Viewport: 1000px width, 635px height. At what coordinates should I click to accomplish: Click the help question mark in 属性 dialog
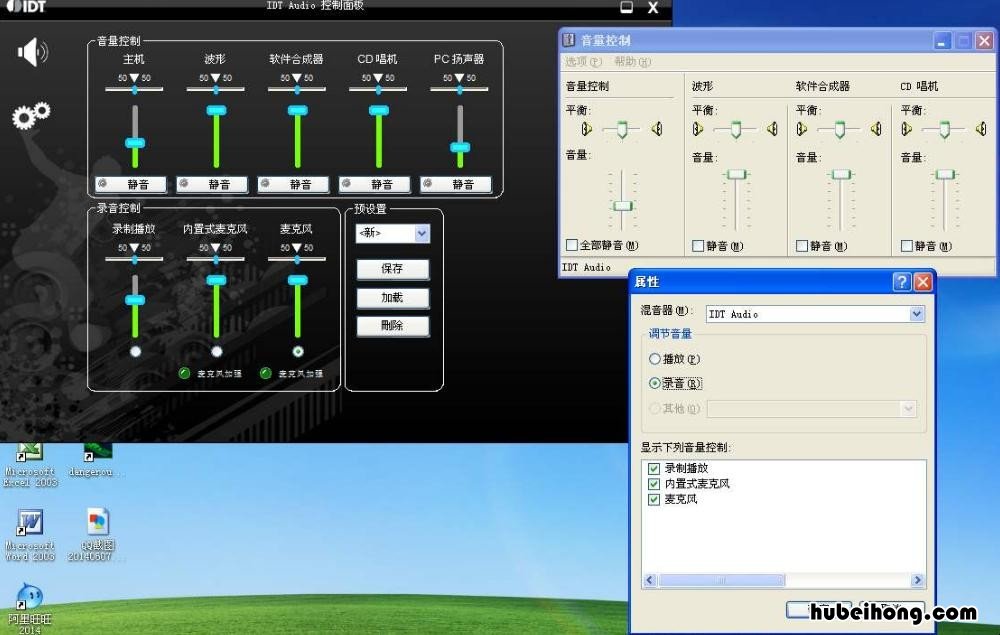point(901,282)
